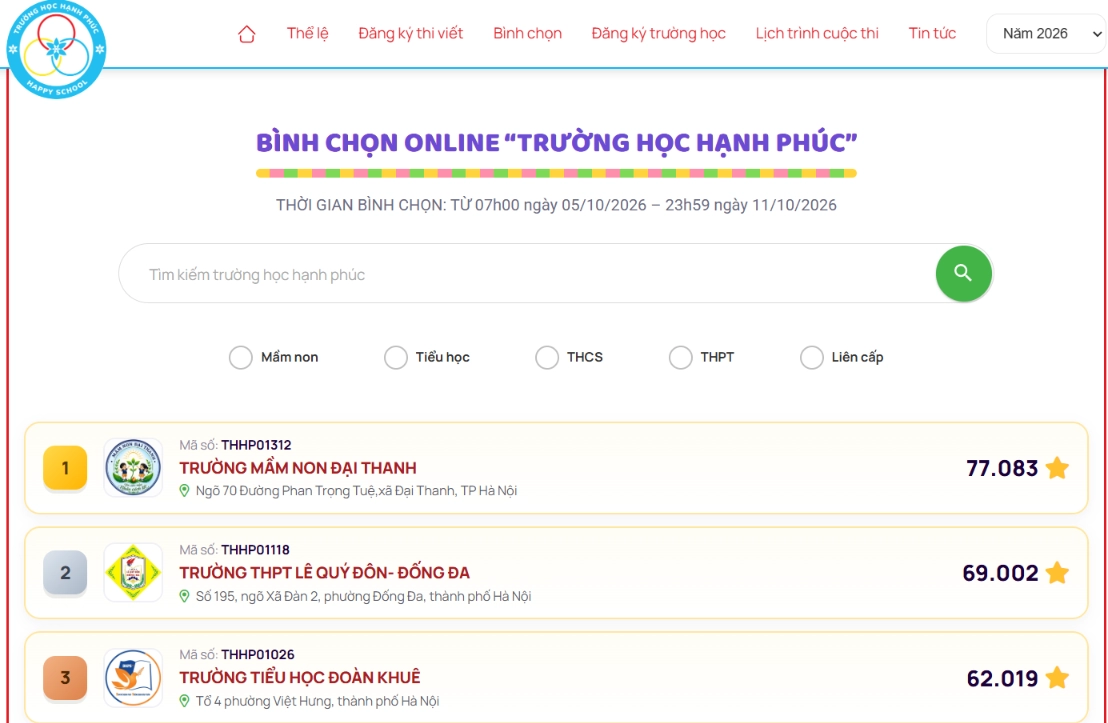The height and width of the screenshot is (723, 1108).
Task: Click vote count 62.019
Action: 1002,678
